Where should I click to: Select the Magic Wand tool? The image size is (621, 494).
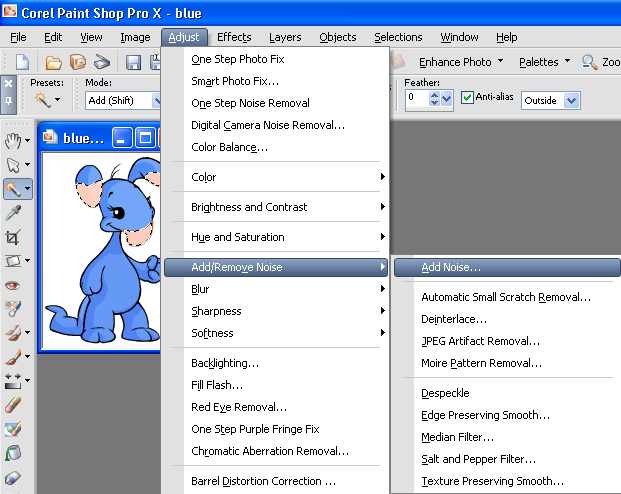click(x=13, y=189)
